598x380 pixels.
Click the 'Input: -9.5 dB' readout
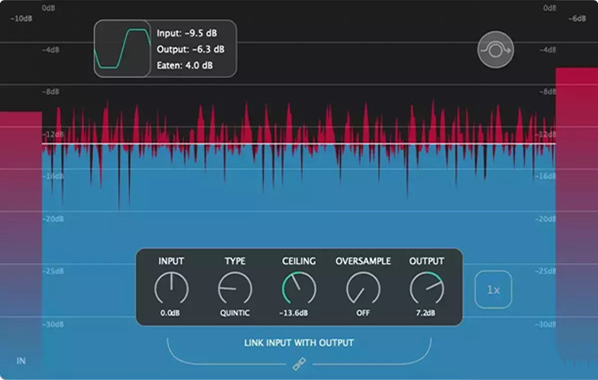click(187, 33)
